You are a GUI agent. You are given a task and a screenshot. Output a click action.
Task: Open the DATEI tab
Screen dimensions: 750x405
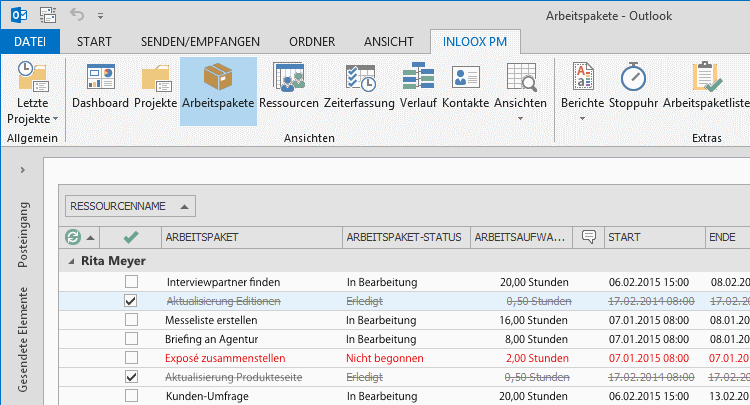[x=30, y=42]
